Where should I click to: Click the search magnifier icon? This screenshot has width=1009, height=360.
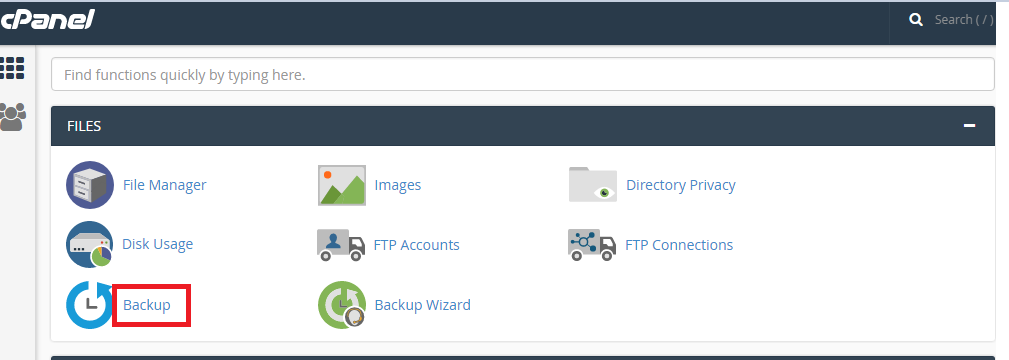click(916, 20)
